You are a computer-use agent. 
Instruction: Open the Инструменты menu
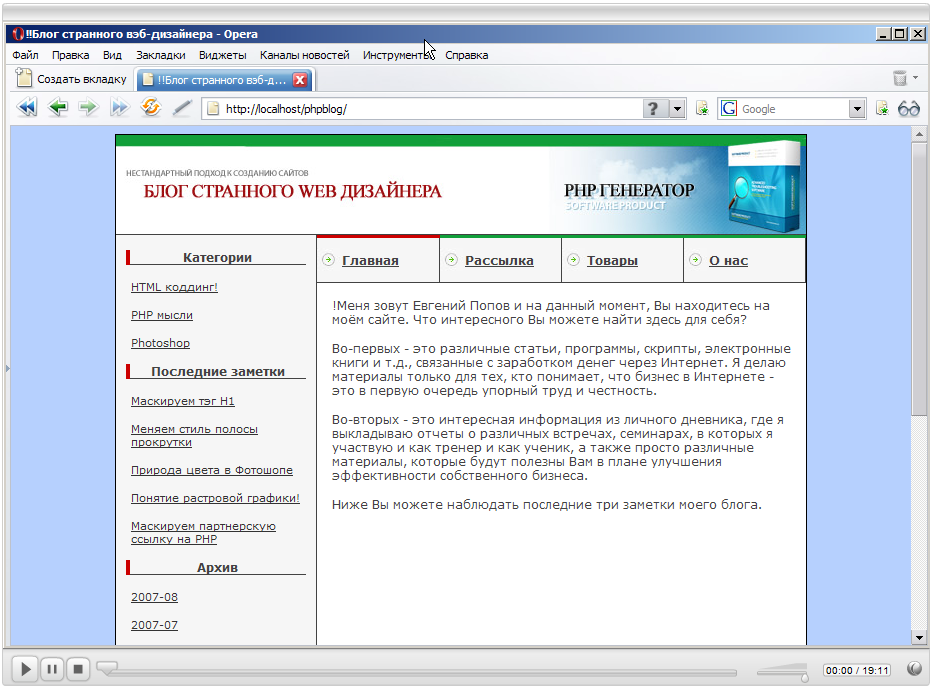pyautogui.click(x=397, y=55)
